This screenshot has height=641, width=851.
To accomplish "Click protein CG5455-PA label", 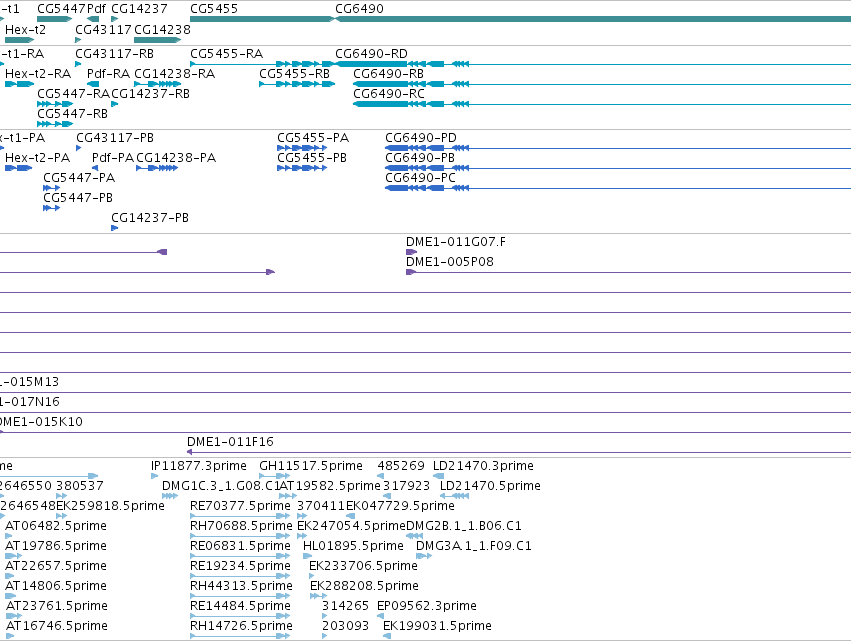I will coord(313,138).
